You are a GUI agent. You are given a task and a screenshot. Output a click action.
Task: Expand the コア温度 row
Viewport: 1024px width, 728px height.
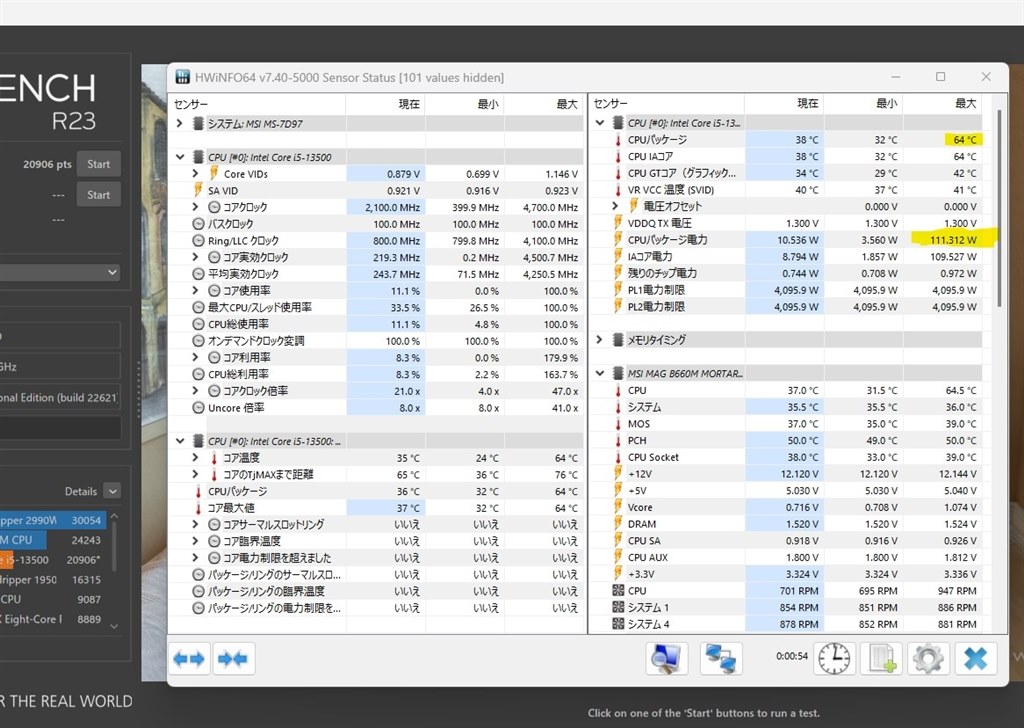pos(195,457)
